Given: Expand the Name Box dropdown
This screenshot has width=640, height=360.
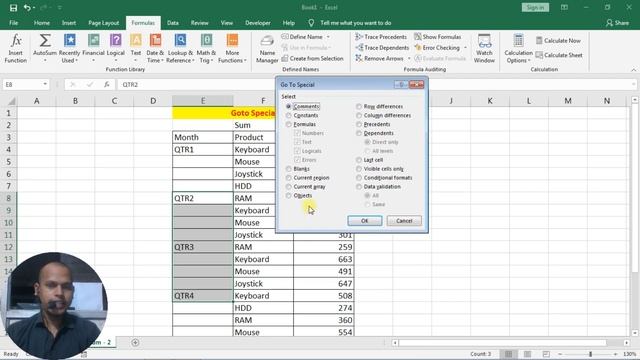Looking at the screenshot, I should (45, 84).
